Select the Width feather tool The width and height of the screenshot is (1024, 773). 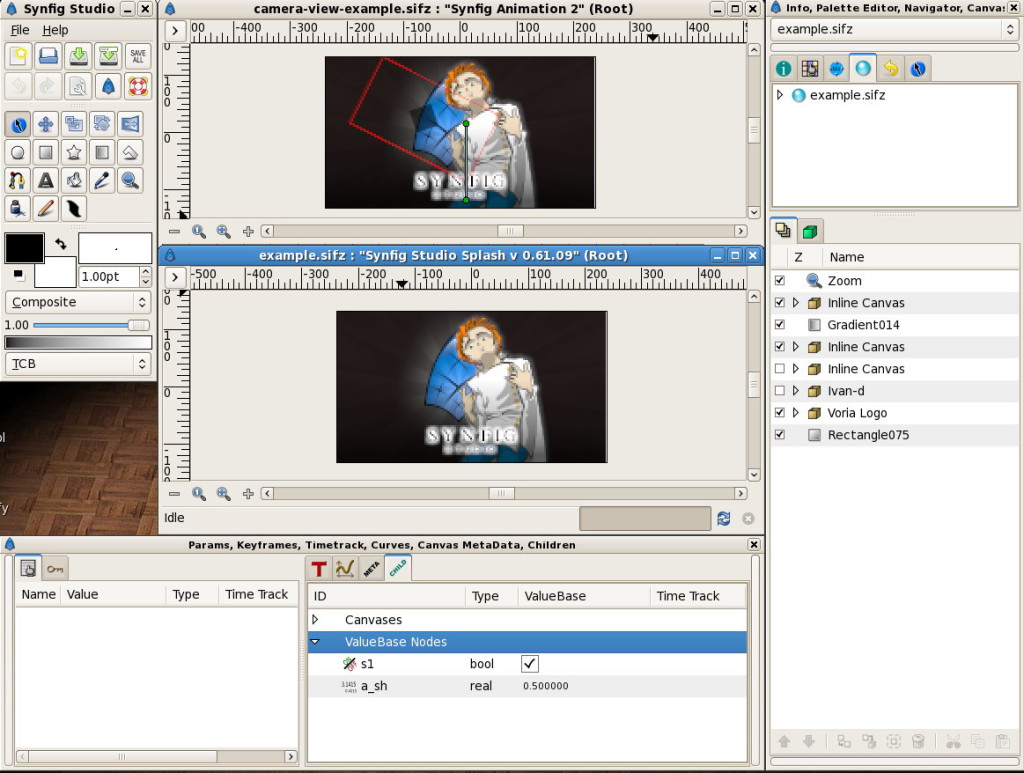74,208
